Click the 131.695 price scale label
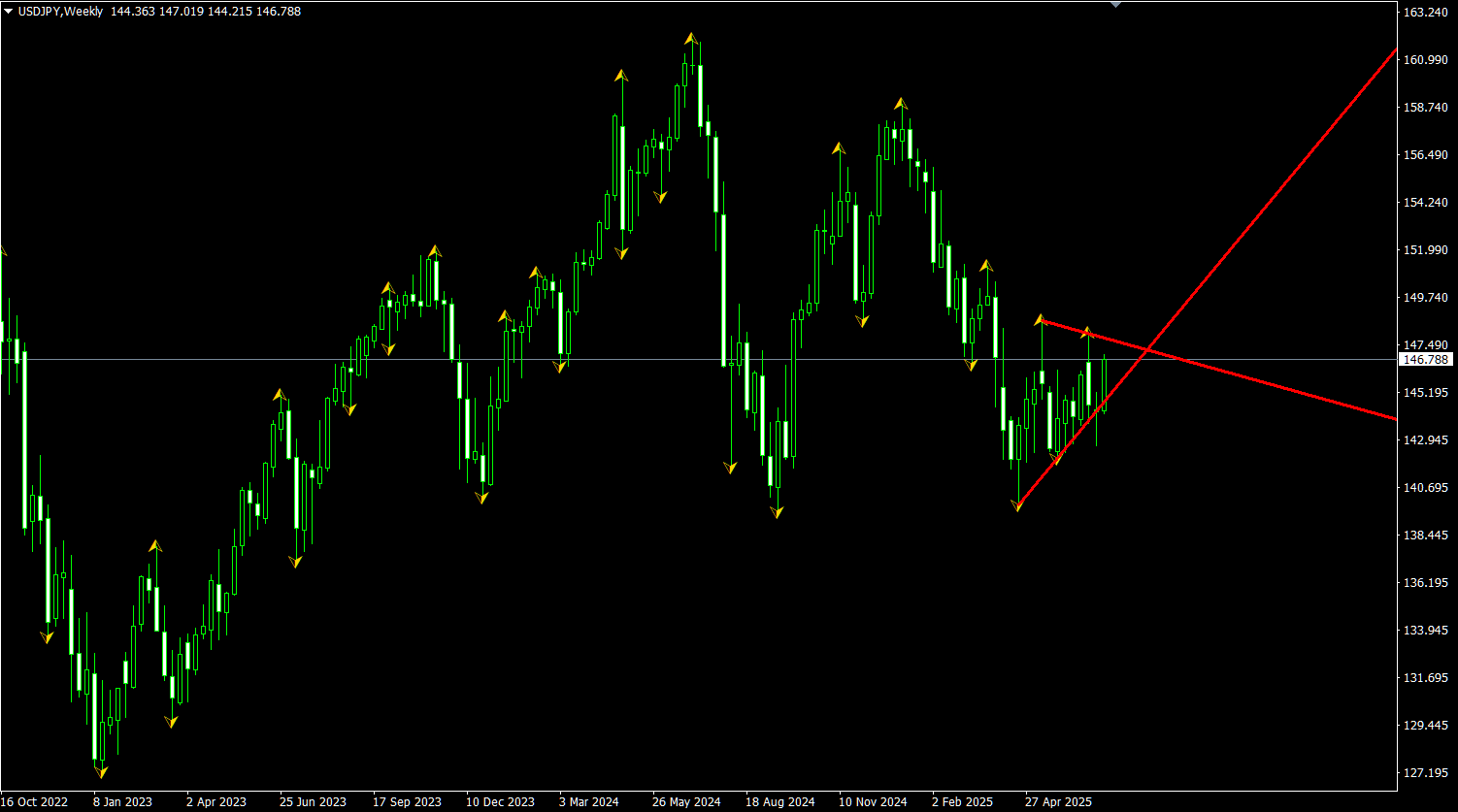The height and width of the screenshot is (812, 1458). pyautogui.click(x=1425, y=677)
